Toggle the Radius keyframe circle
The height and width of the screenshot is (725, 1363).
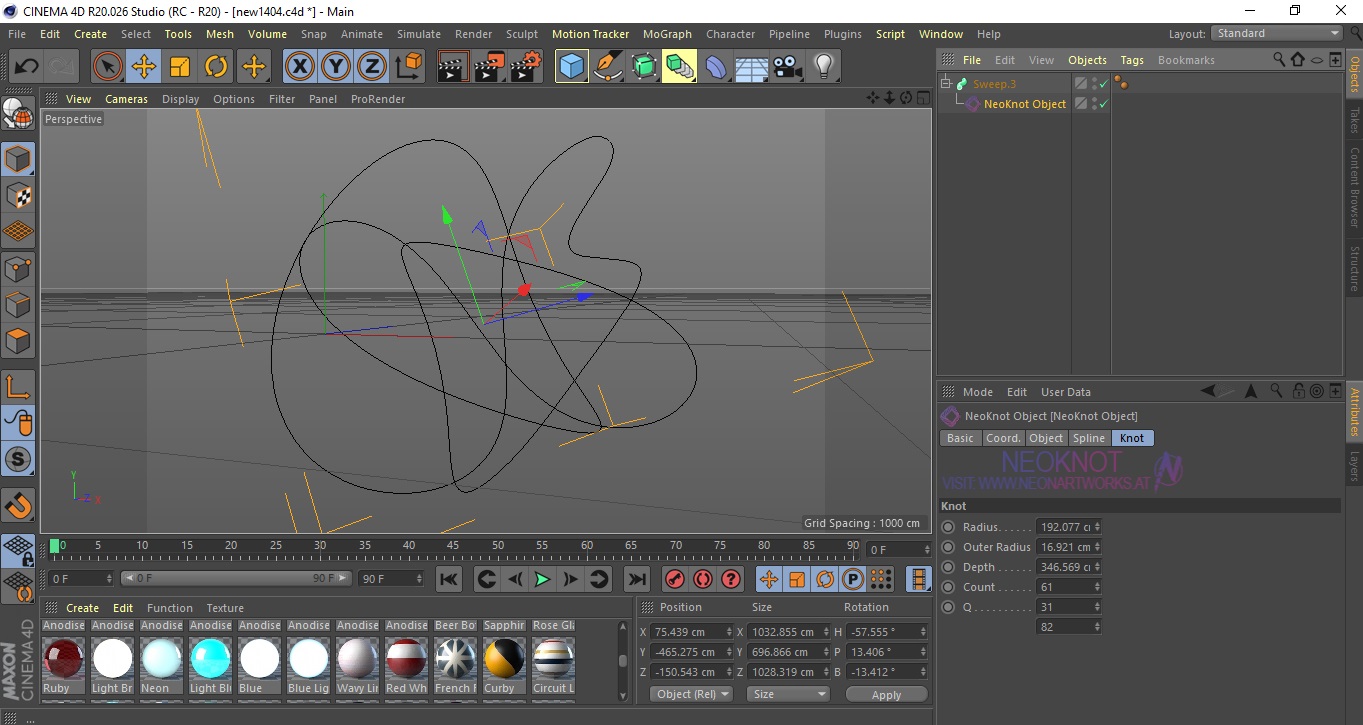[948, 527]
